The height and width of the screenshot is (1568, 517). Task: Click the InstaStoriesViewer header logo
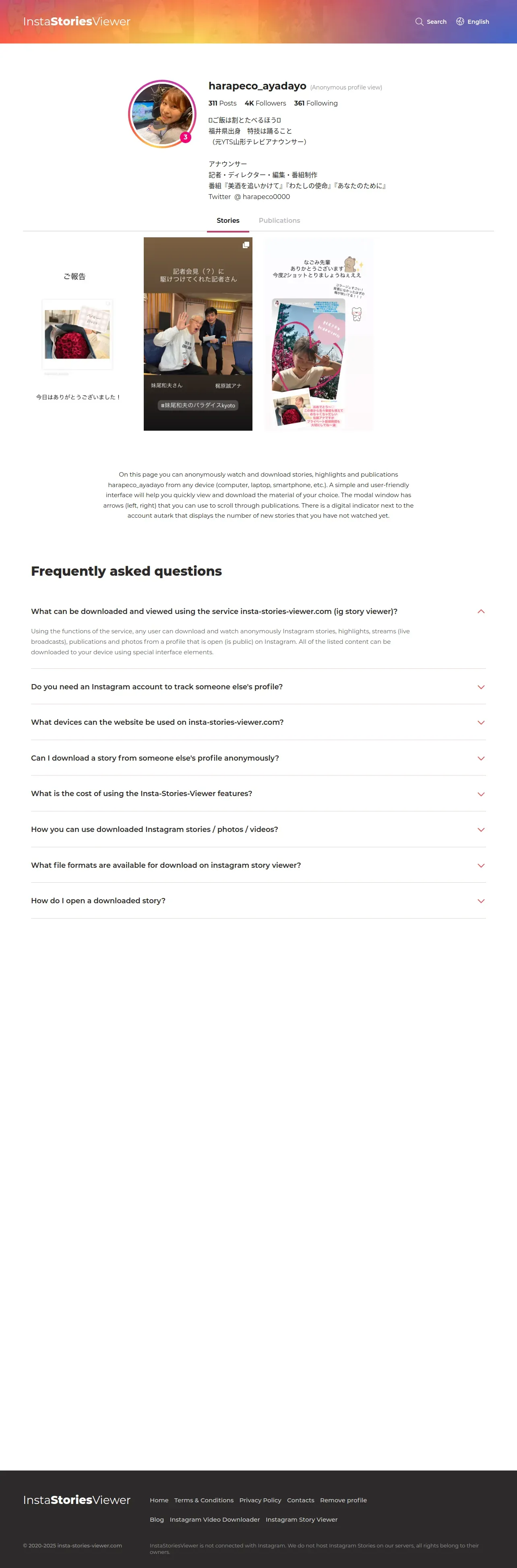point(77,22)
